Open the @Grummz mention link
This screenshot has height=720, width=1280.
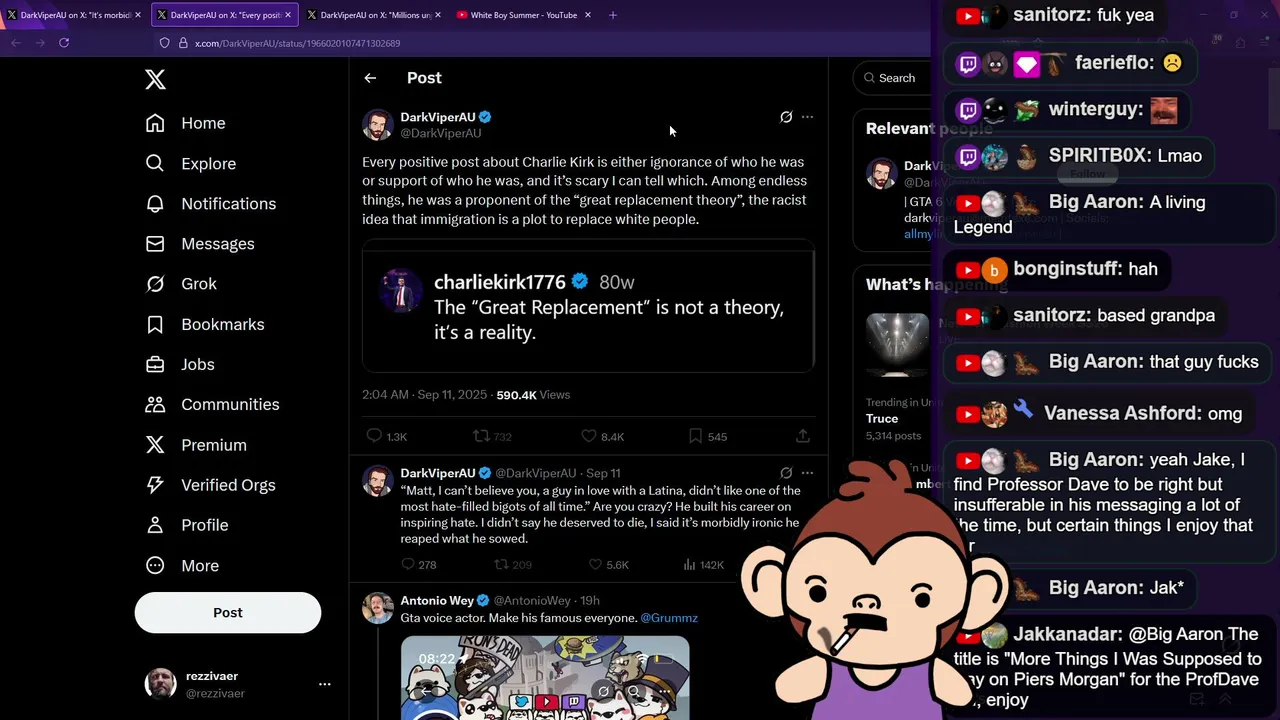pos(669,618)
